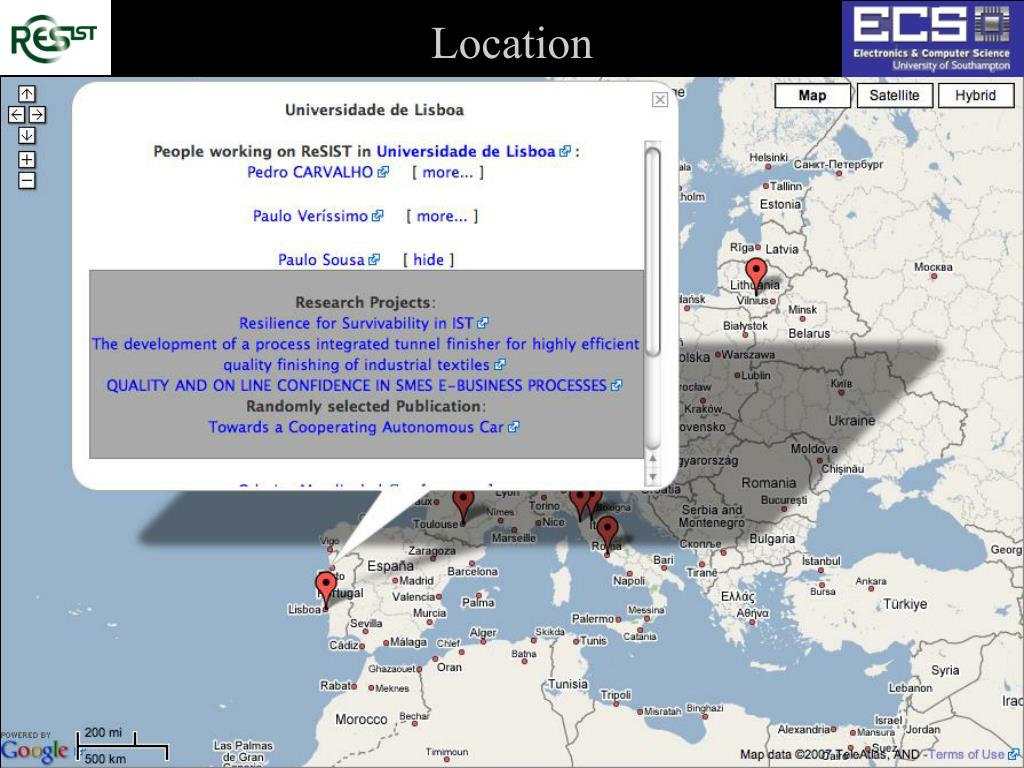
Task: Switch to the Map view tab
Action: (812, 95)
